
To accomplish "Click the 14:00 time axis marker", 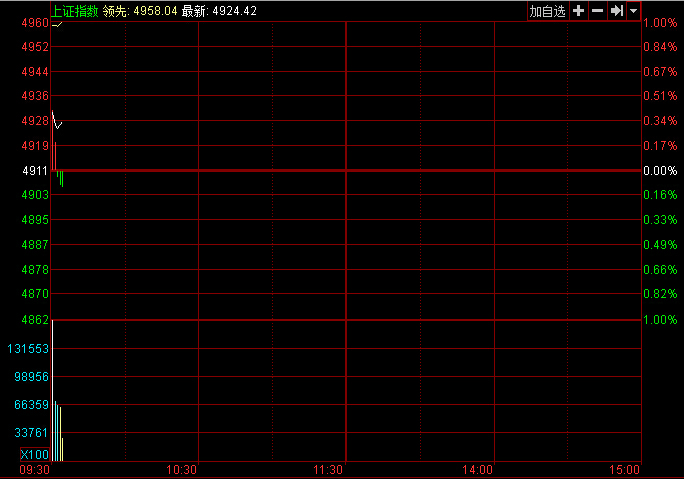I will [478, 469].
